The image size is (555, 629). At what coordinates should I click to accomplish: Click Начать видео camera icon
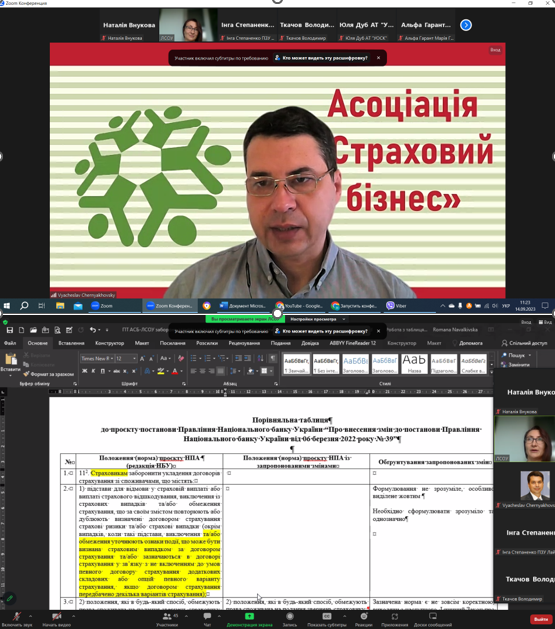click(57, 617)
